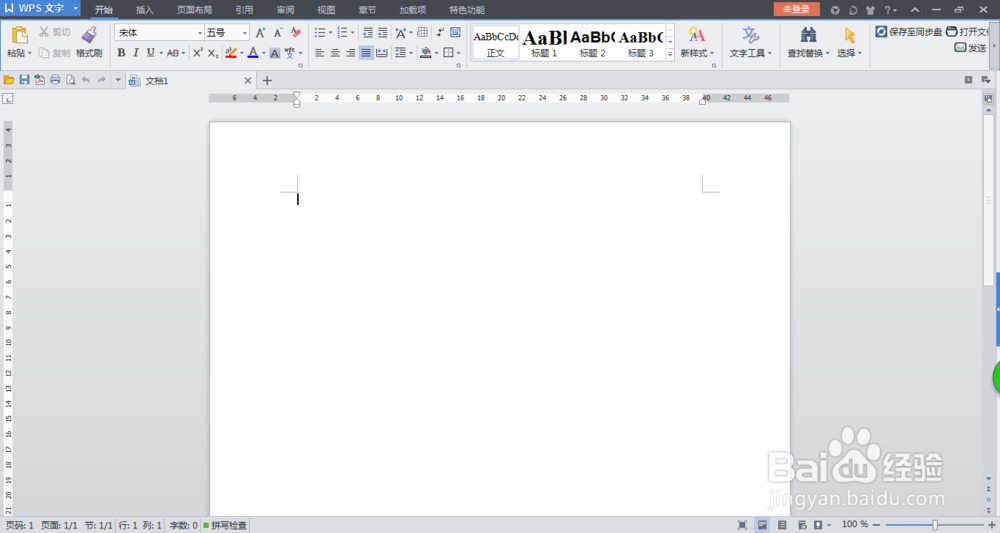1000x533 pixels.
Task: Click 保存至同步盘 save to cloud button
Action: pos(908,31)
